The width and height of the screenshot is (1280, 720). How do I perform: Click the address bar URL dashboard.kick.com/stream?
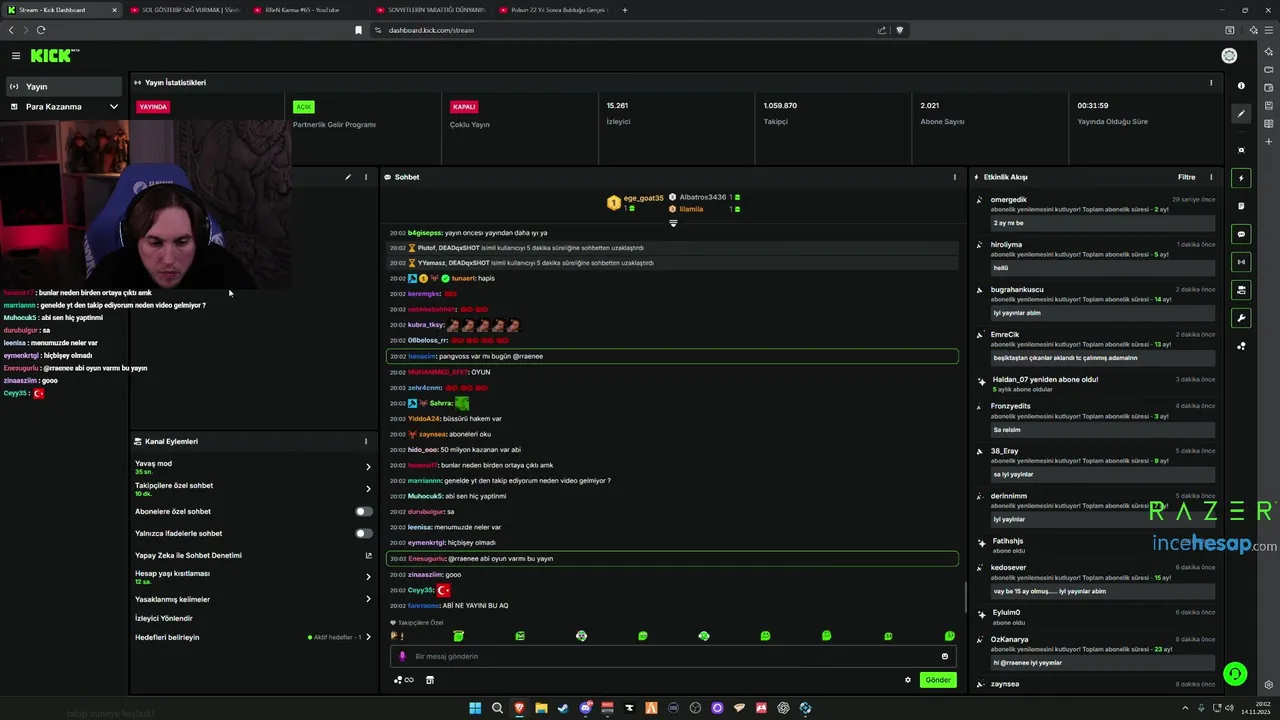tap(431, 30)
